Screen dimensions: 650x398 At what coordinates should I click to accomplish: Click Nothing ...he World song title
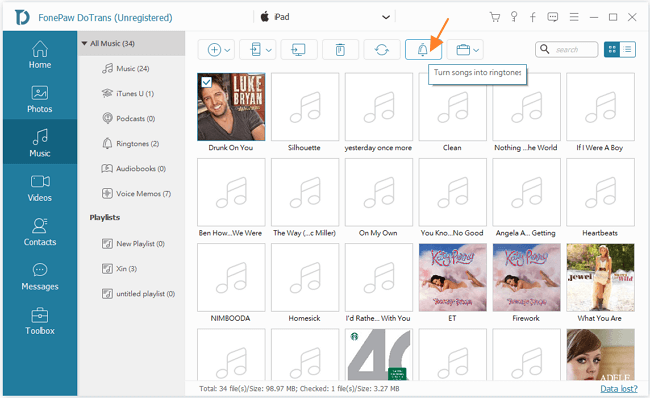coord(526,148)
